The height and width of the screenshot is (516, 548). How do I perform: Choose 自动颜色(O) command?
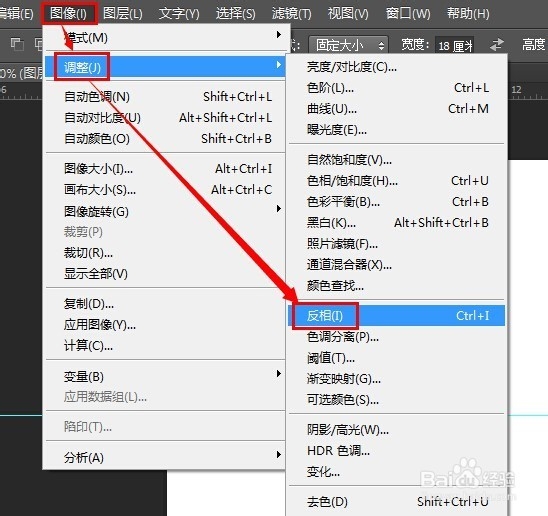point(166,138)
